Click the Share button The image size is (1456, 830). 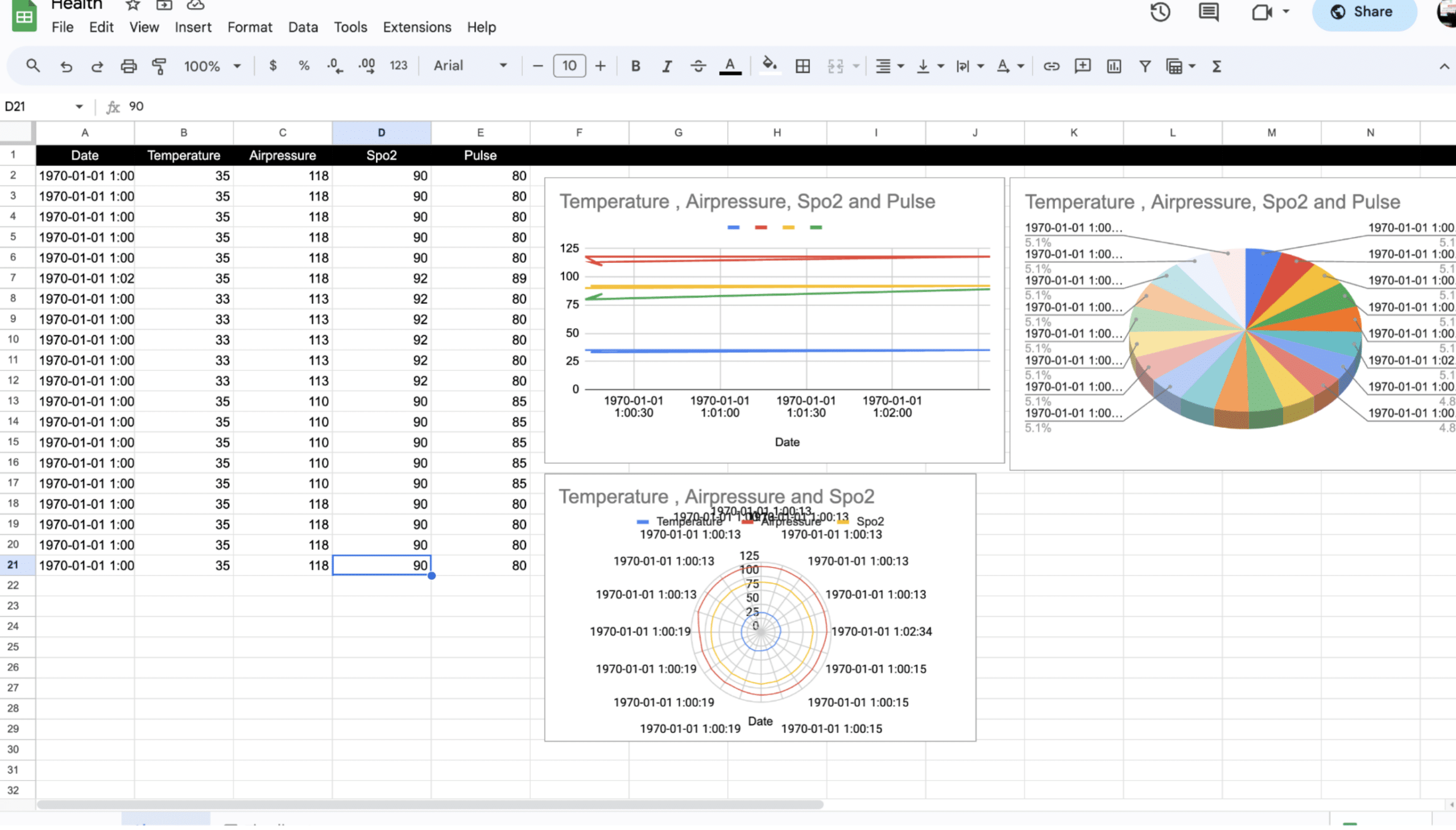(1364, 12)
